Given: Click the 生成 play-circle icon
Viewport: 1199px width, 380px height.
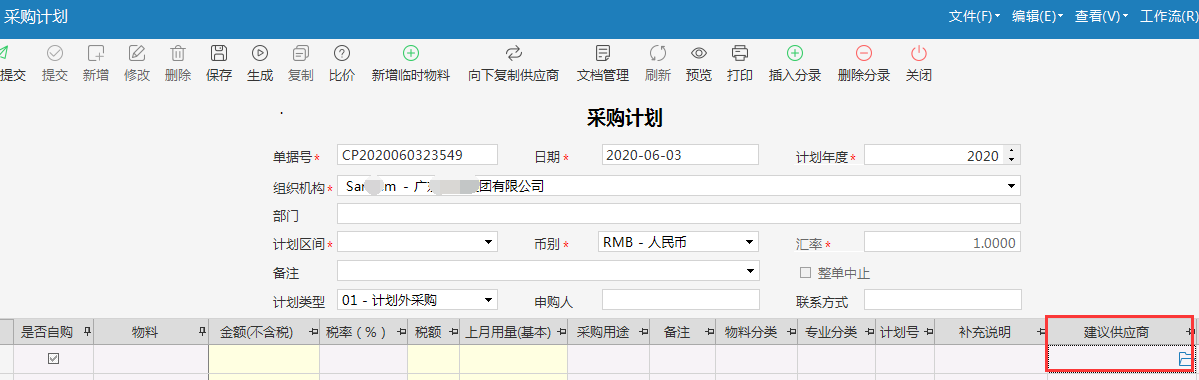Looking at the screenshot, I should [x=259, y=54].
